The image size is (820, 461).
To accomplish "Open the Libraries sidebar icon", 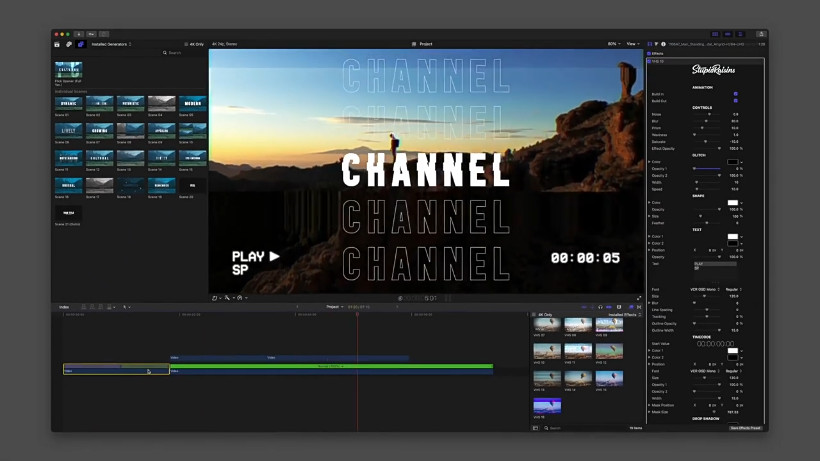I will (57, 44).
